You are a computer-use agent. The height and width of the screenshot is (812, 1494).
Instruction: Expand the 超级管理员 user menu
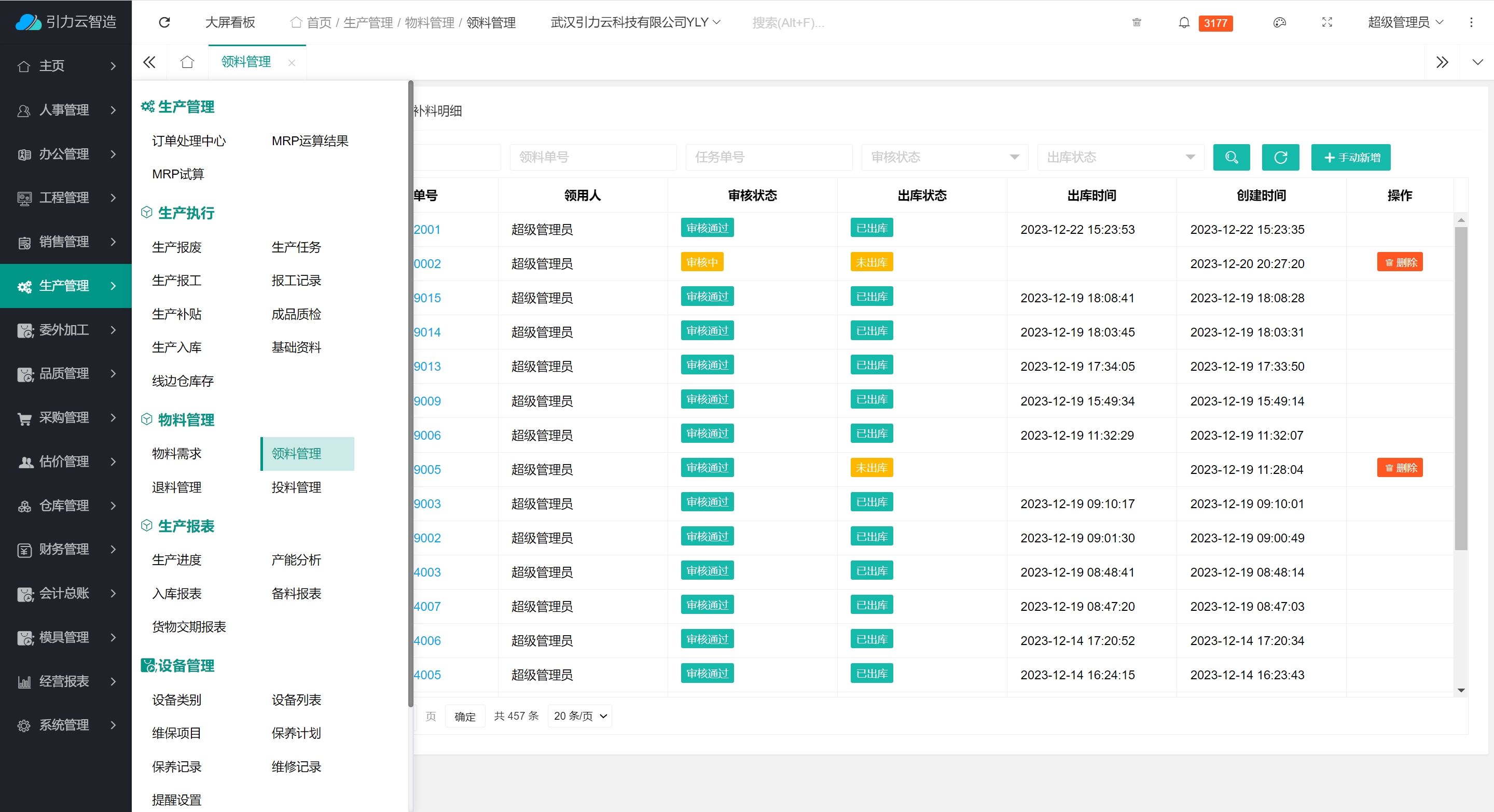(x=1405, y=23)
